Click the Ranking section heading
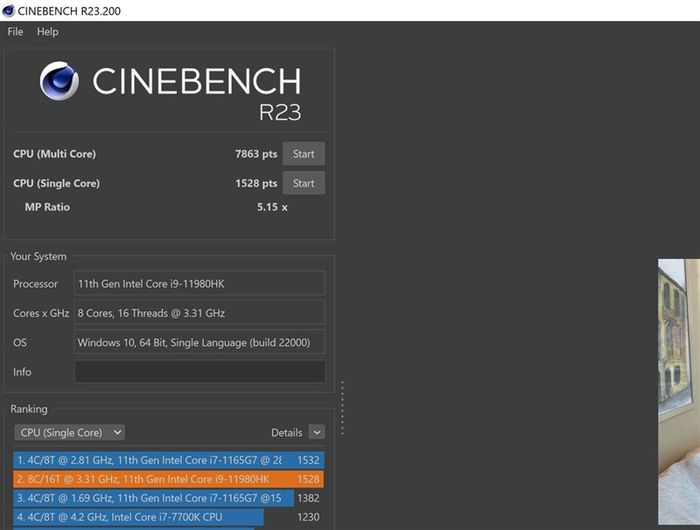This screenshot has width=700, height=530. [29, 409]
